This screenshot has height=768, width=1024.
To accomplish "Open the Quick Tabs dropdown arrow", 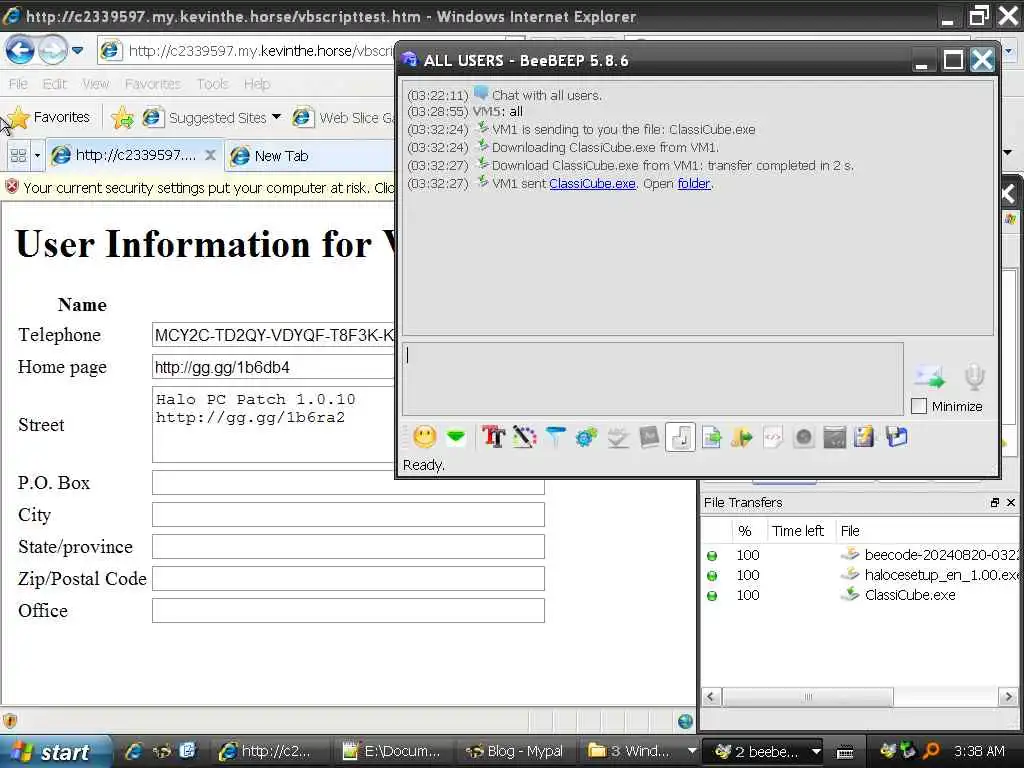I will point(37,155).
